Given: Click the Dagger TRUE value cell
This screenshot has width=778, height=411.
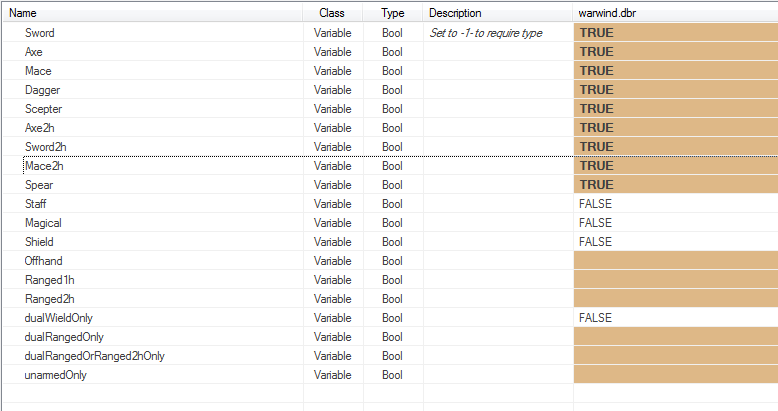Looking at the screenshot, I should [x=676, y=90].
